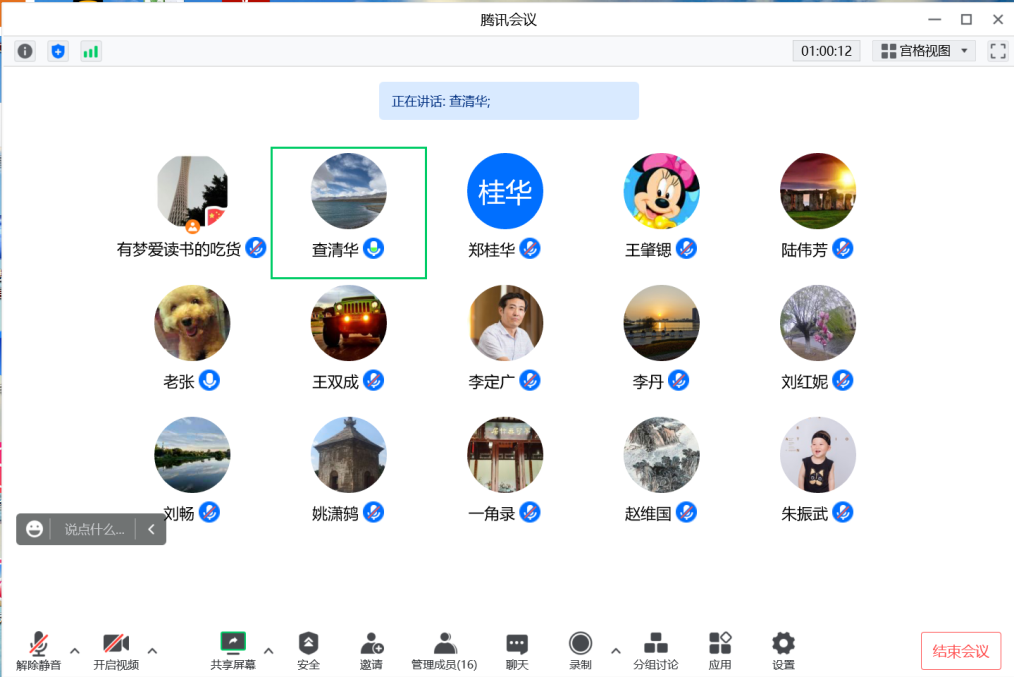The image size is (1014, 677).
Task: Start 录制 recording
Action: pos(580,650)
